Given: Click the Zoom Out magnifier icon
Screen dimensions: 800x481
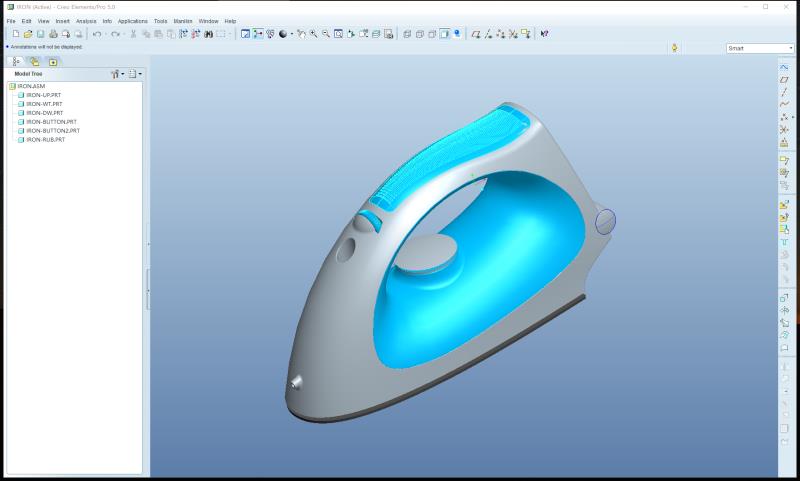Looking at the screenshot, I should tap(326, 34).
